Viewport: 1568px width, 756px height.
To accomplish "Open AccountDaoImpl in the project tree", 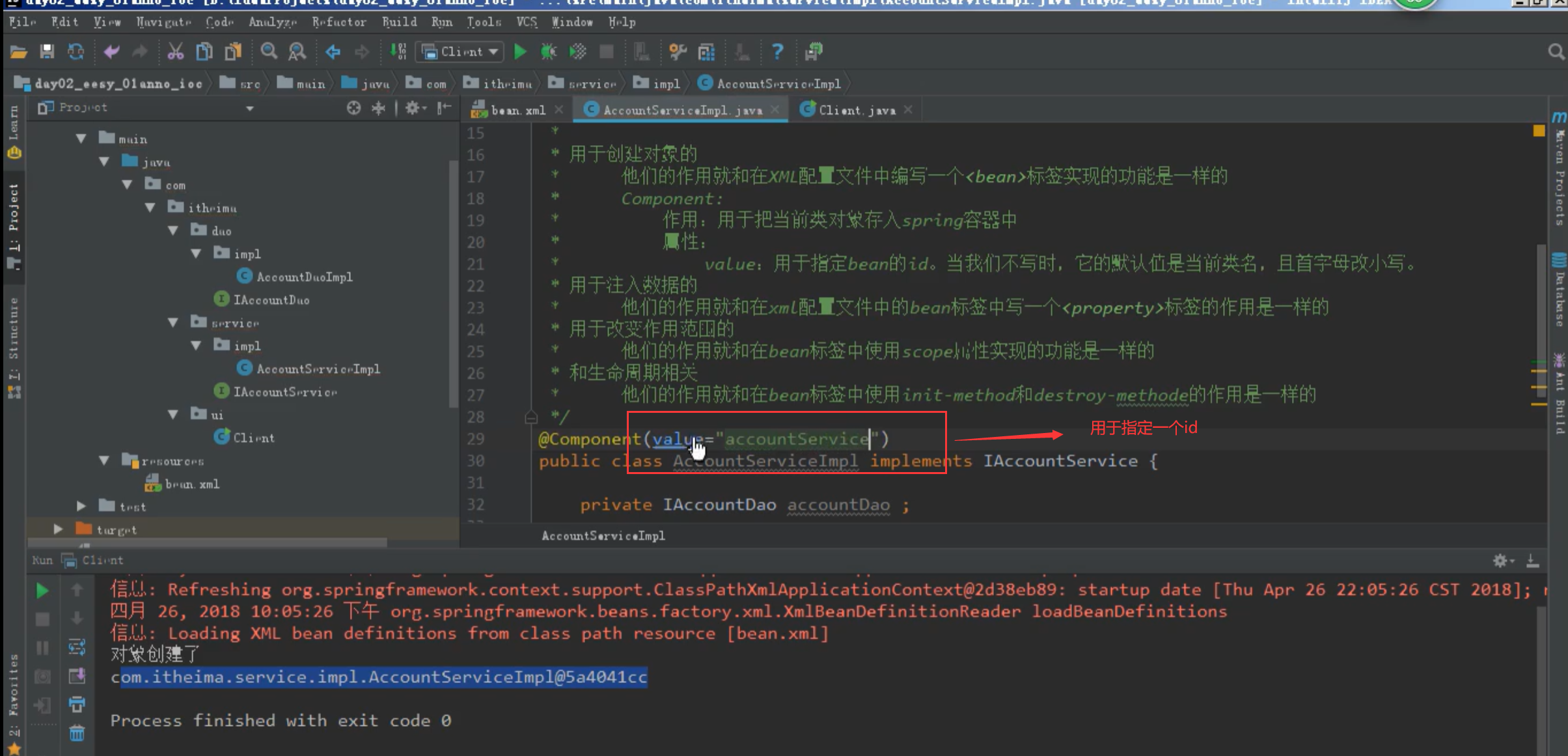I will pyautogui.click(x=304, y=277).
